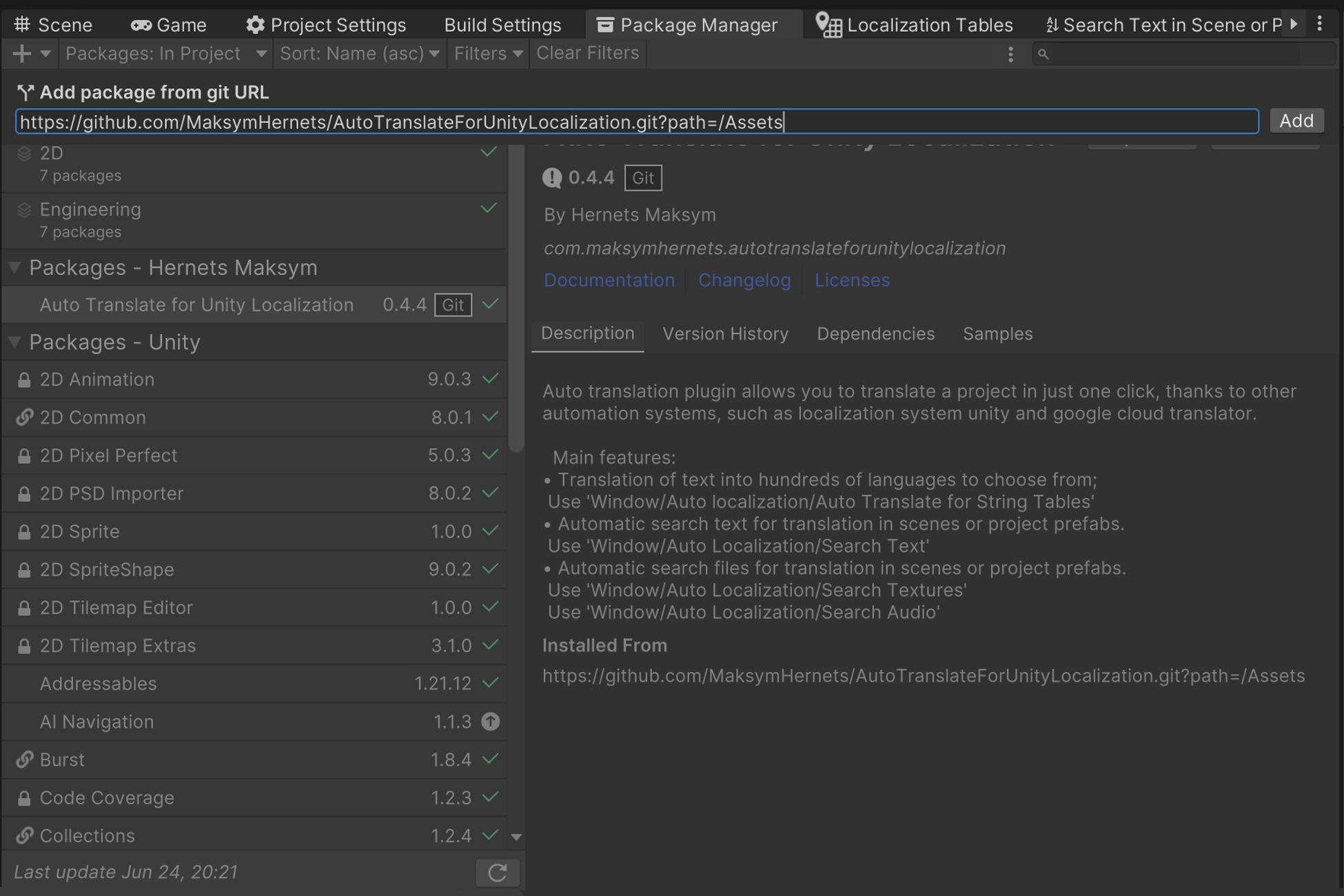Open the Sort: Name (asc) dropdown

pos(359,53)
